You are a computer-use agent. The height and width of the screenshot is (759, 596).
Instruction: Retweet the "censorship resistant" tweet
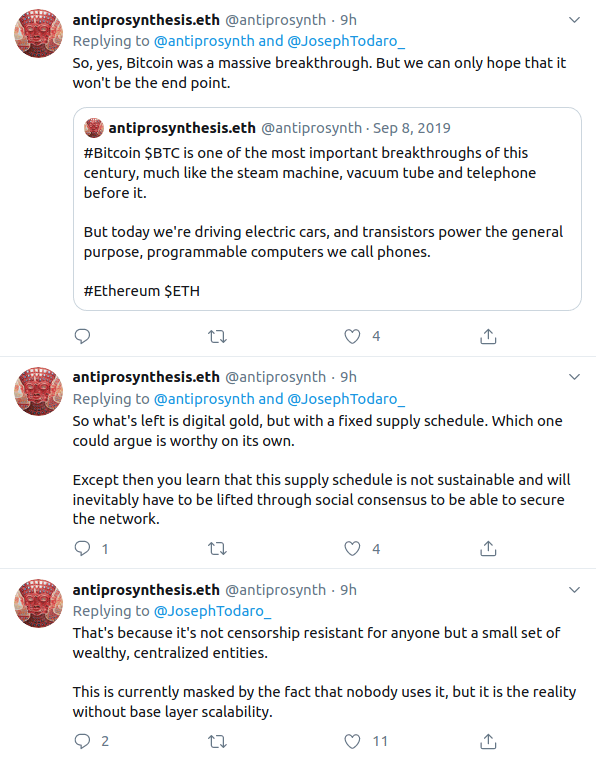(217, 741)
